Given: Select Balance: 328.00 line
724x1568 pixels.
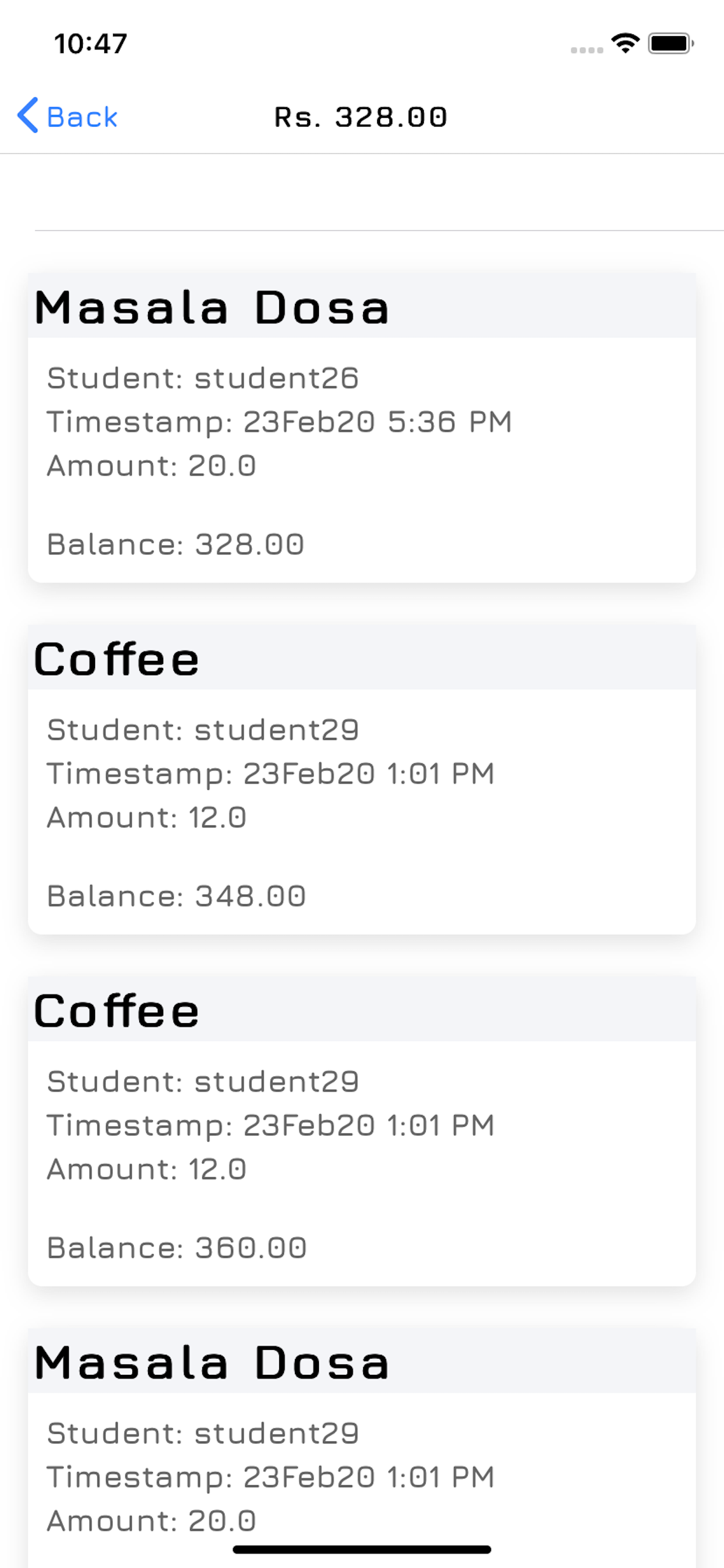Looking at the screenshot, I should pyautogui.click(x=176, y=544).
